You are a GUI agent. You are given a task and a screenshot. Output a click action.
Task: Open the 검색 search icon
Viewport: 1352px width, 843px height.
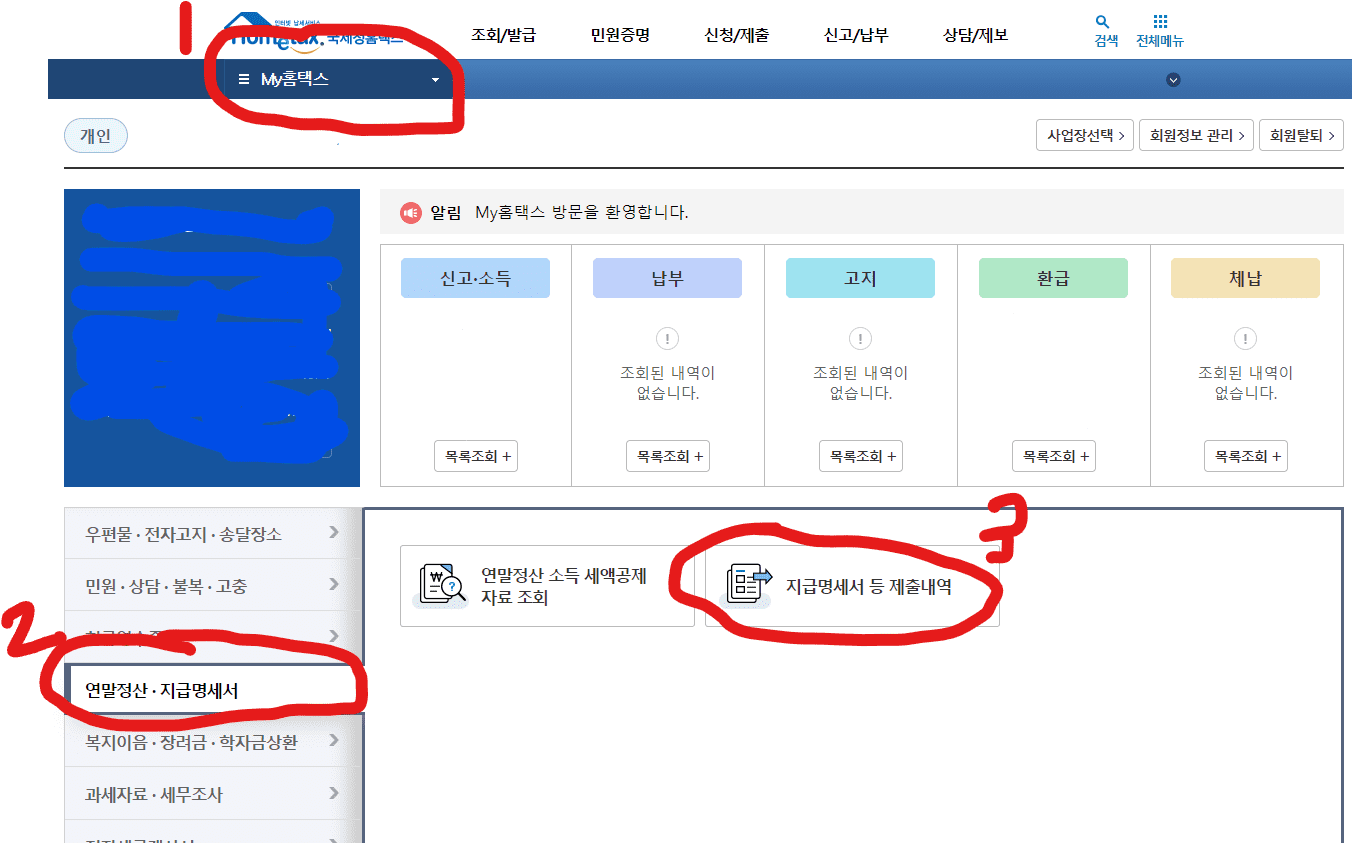pyautogui.click(x=1102, y=22)
